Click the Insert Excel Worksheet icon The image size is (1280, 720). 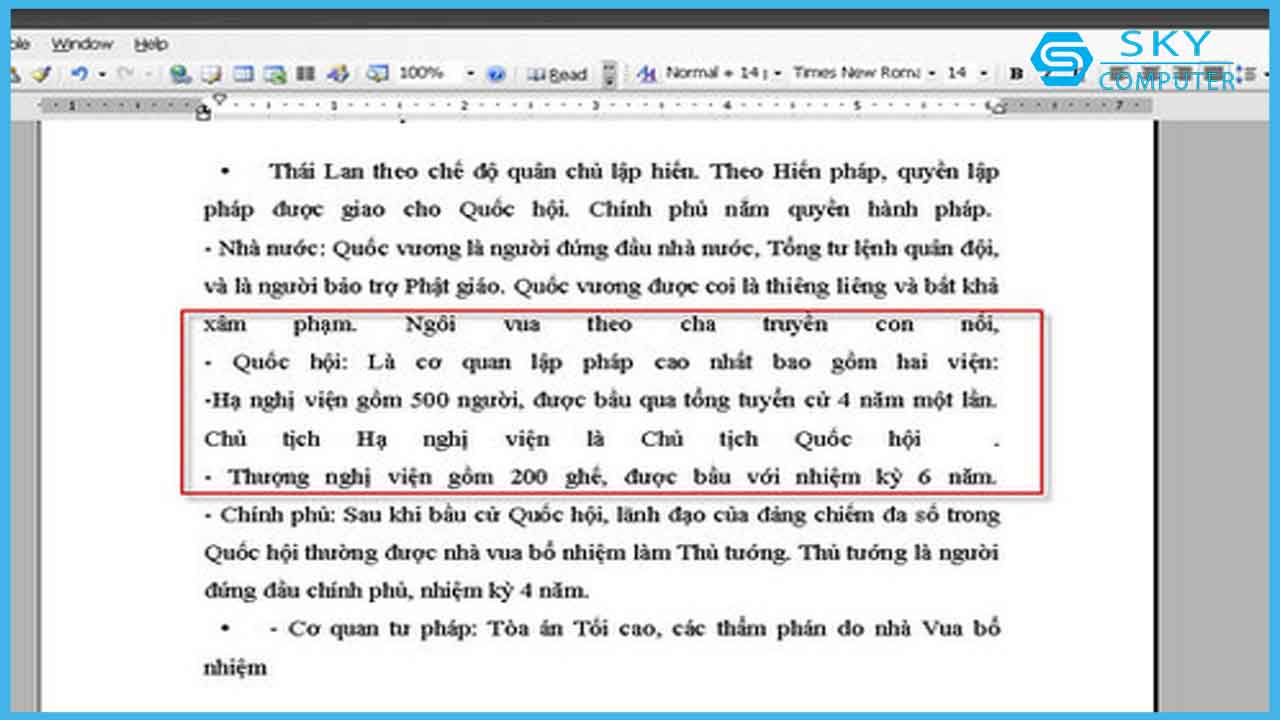pos(275,74)
